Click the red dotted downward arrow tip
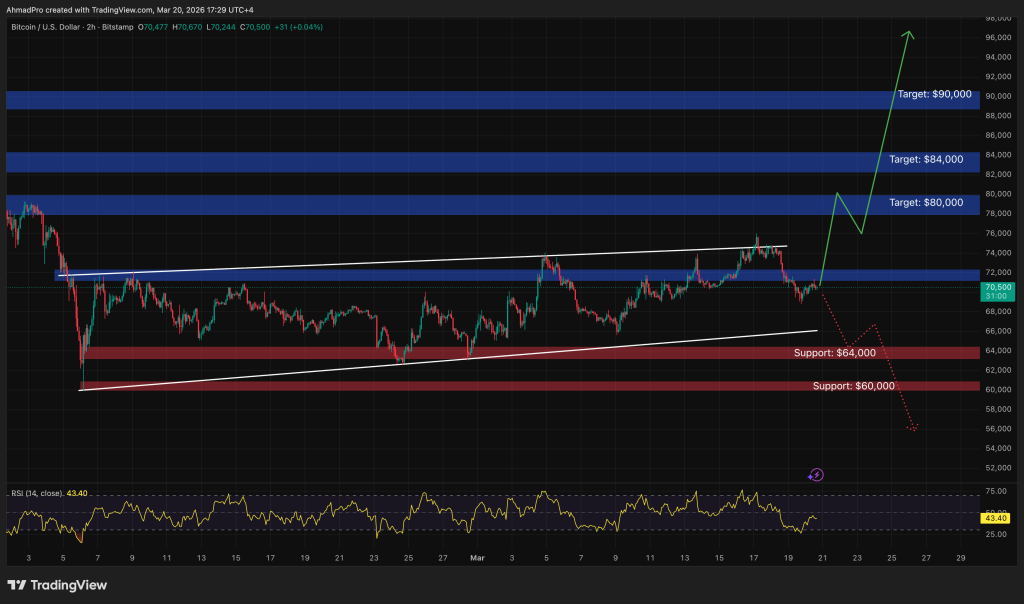1024x604 pixels. [914, 430]
